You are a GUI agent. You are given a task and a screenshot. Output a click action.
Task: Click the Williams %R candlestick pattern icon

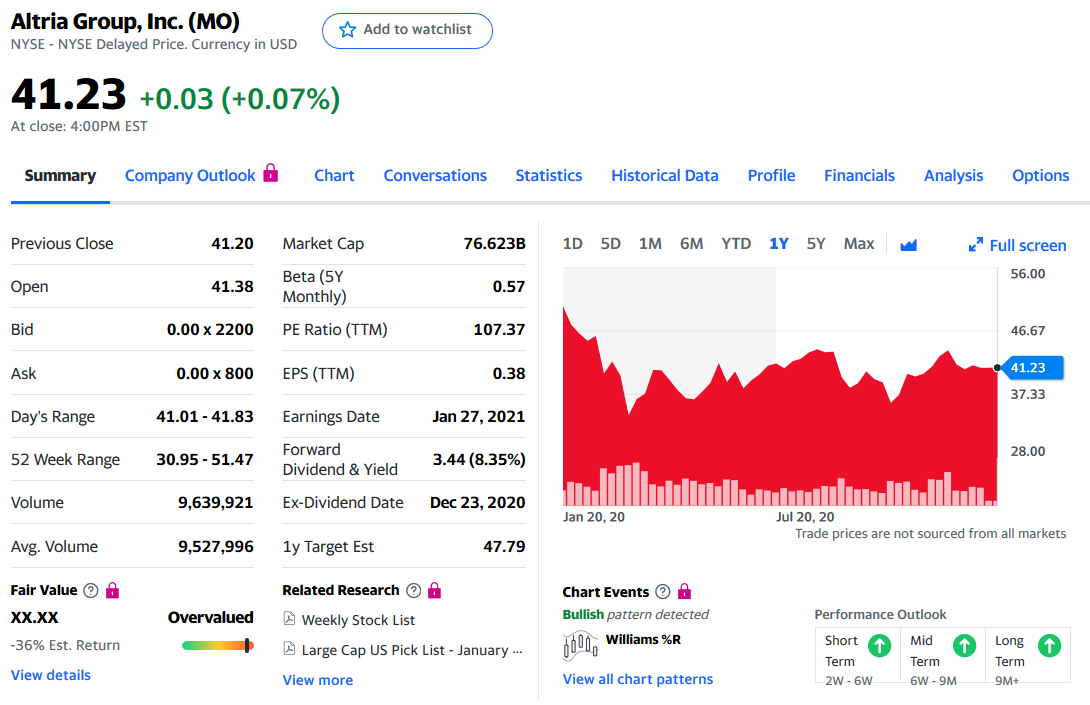(580, 645)
